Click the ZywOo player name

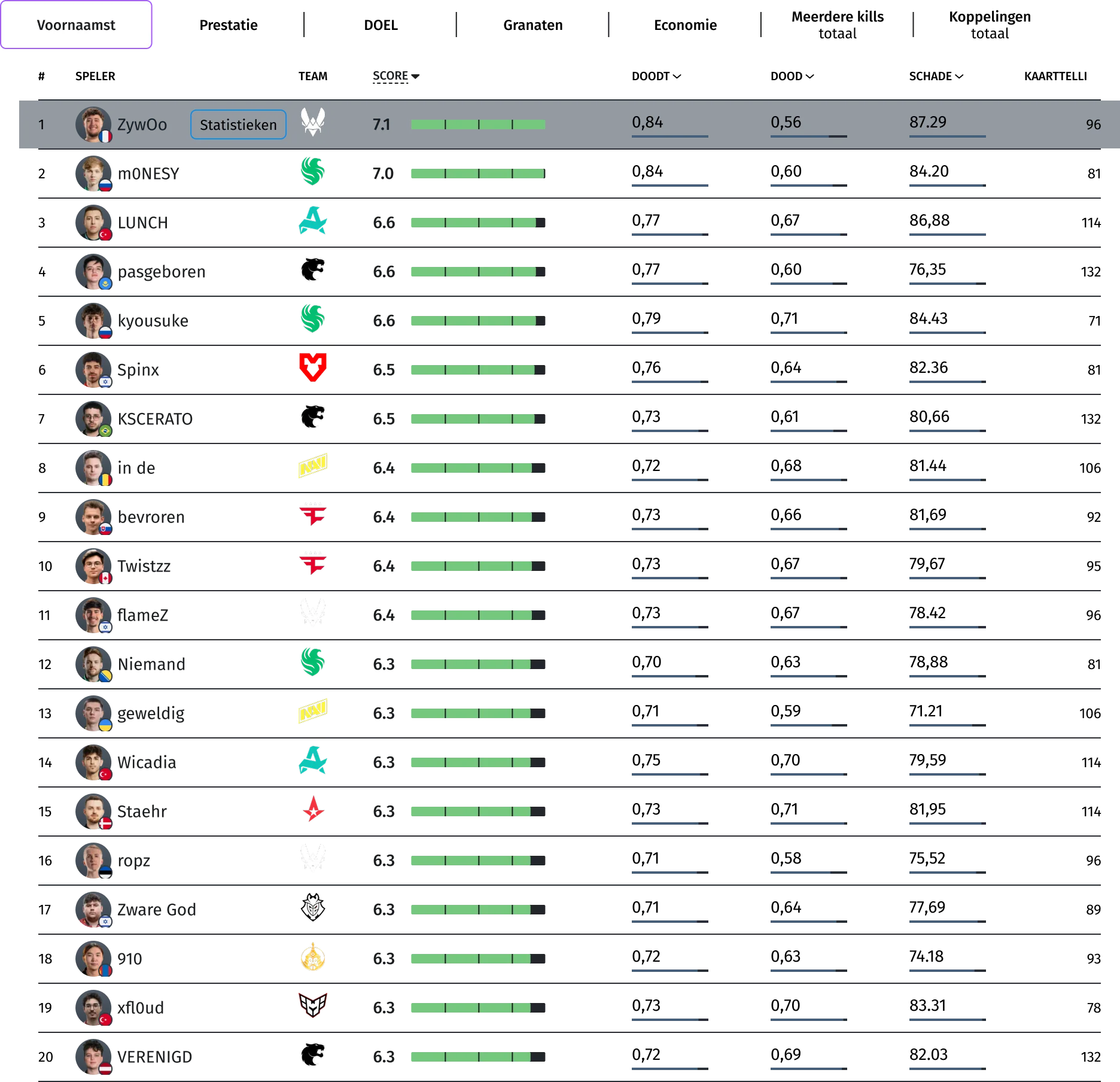(142, 124)
